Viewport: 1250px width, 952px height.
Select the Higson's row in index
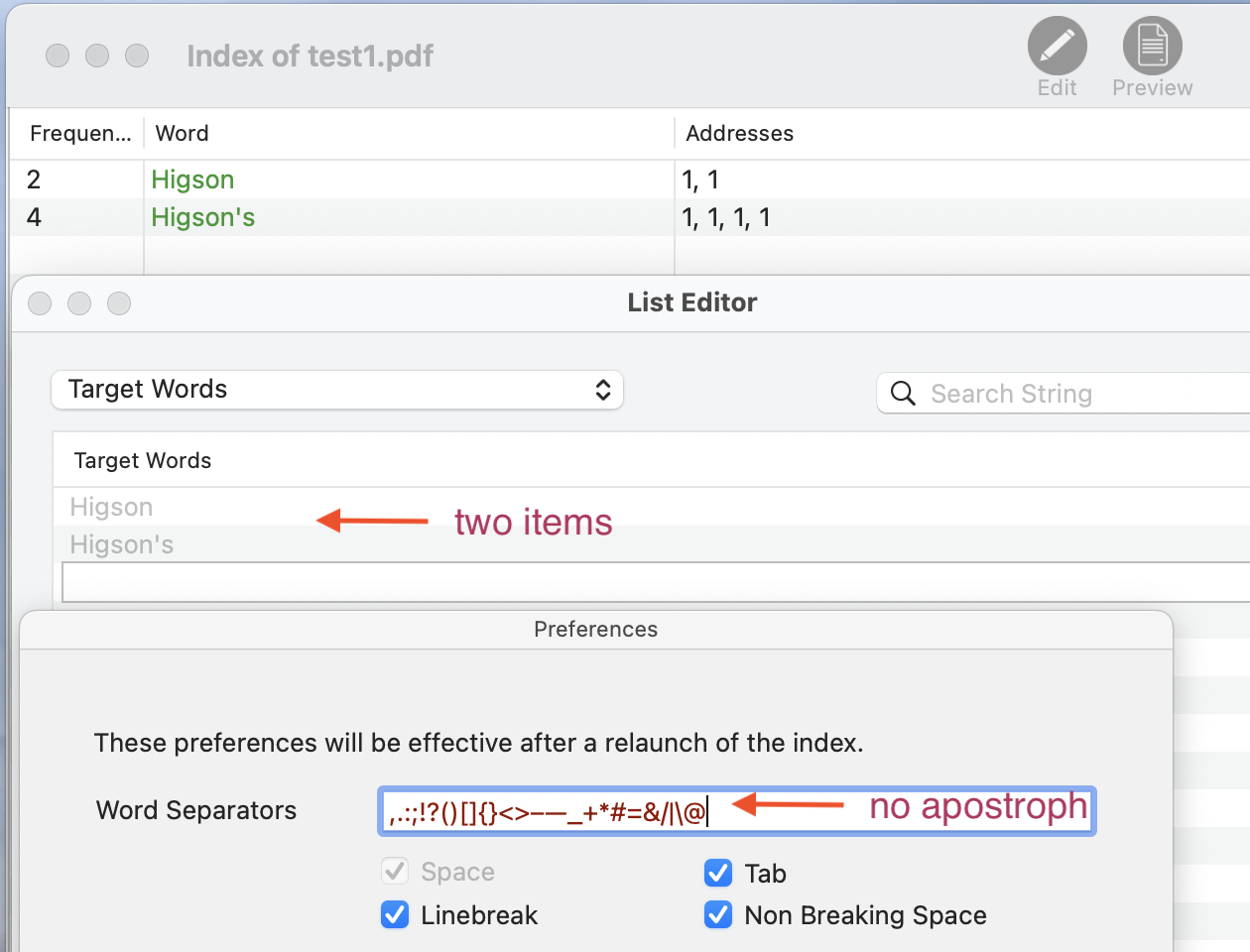click(630, 217)
